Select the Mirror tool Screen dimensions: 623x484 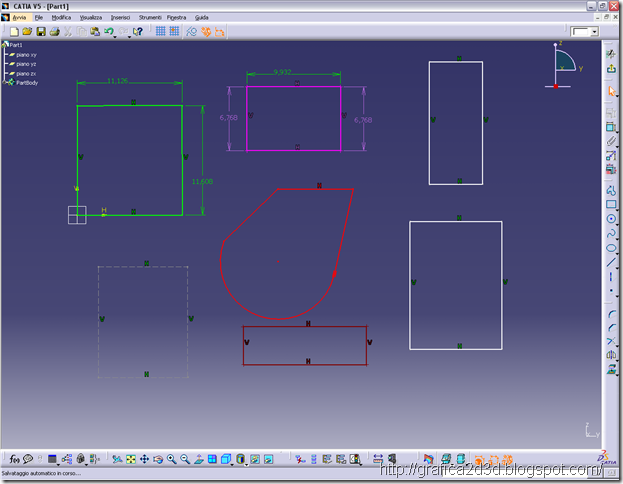pos(611,355)
